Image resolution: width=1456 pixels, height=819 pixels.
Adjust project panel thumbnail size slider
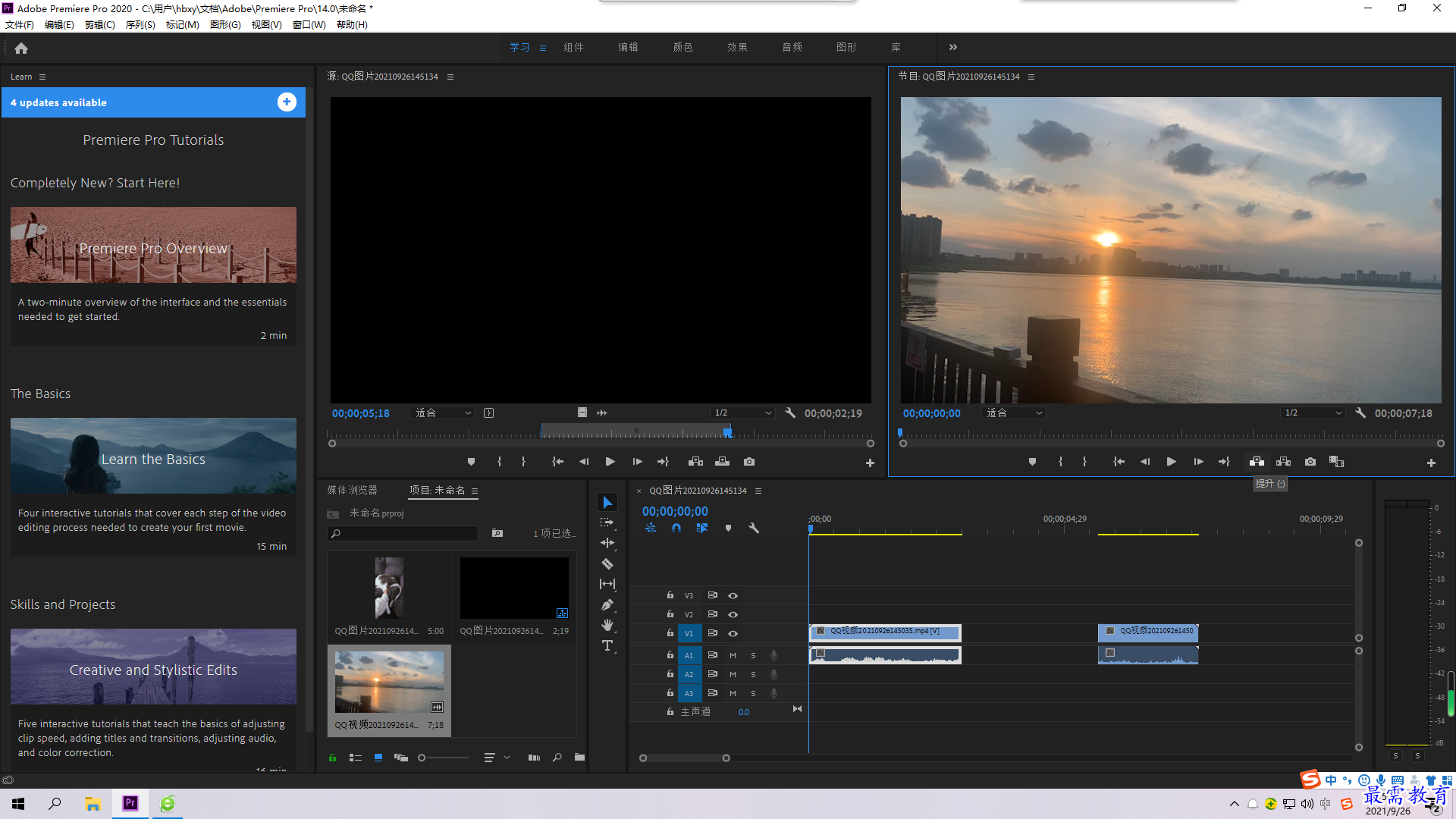[422, 758]
